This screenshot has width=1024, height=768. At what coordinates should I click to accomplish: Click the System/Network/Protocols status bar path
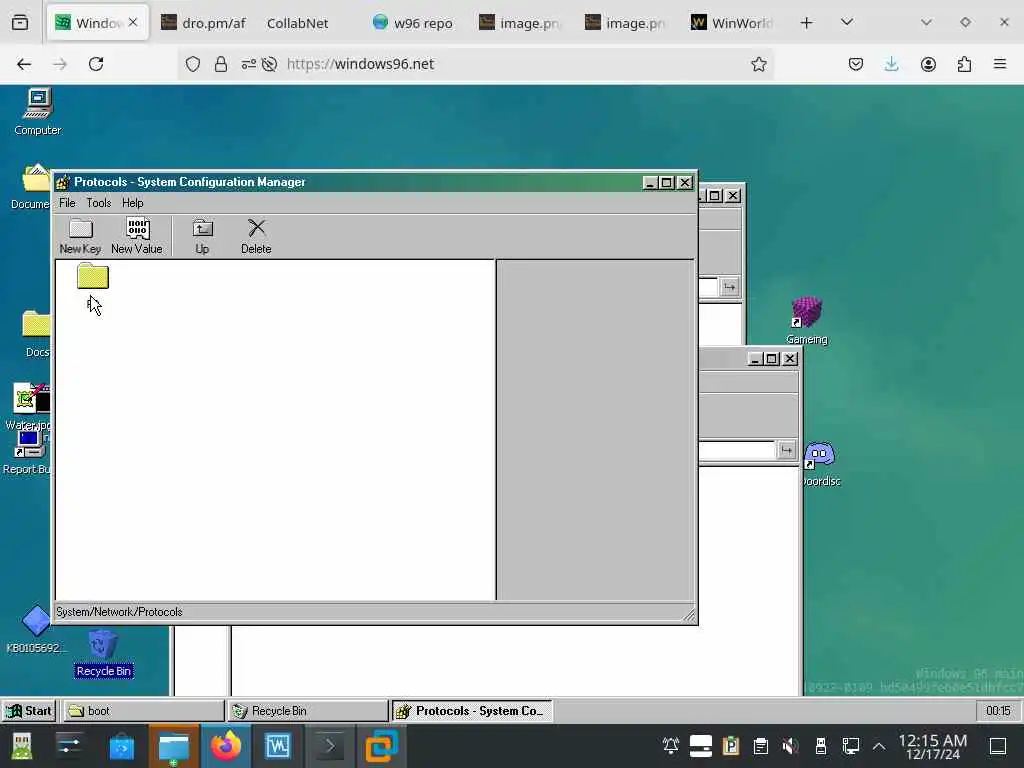point(119,612)
